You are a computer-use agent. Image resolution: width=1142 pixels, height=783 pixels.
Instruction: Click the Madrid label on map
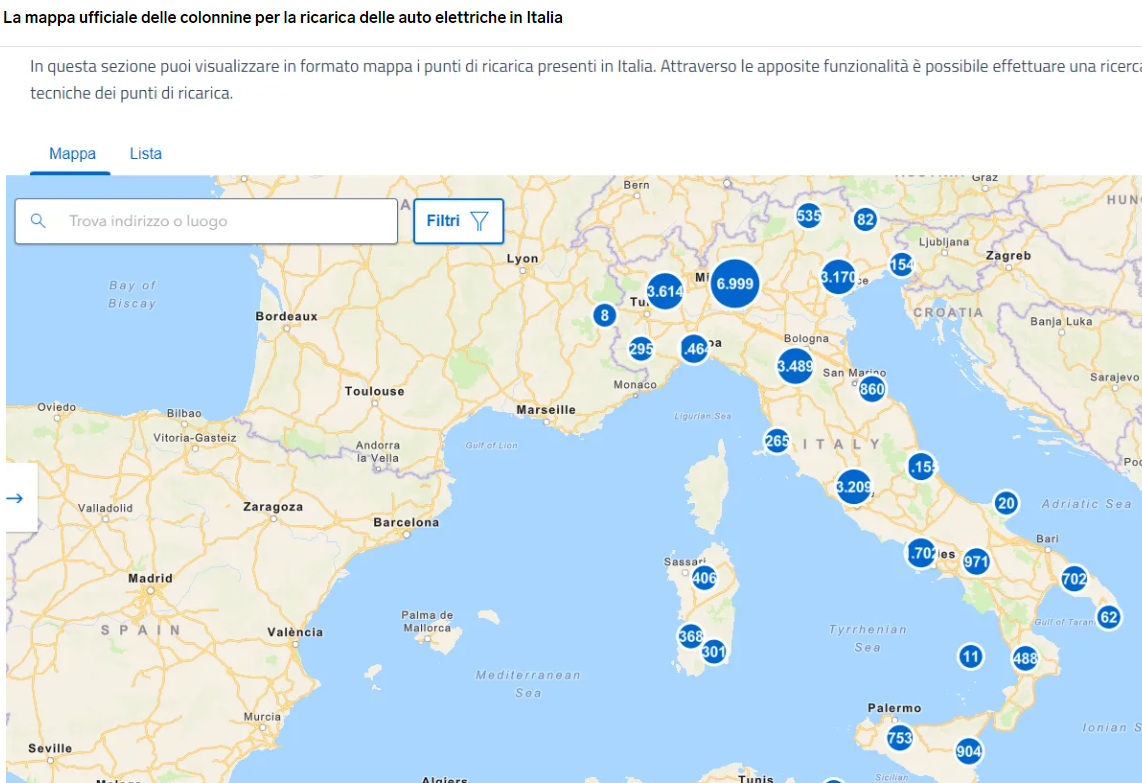tap(150, 578)
